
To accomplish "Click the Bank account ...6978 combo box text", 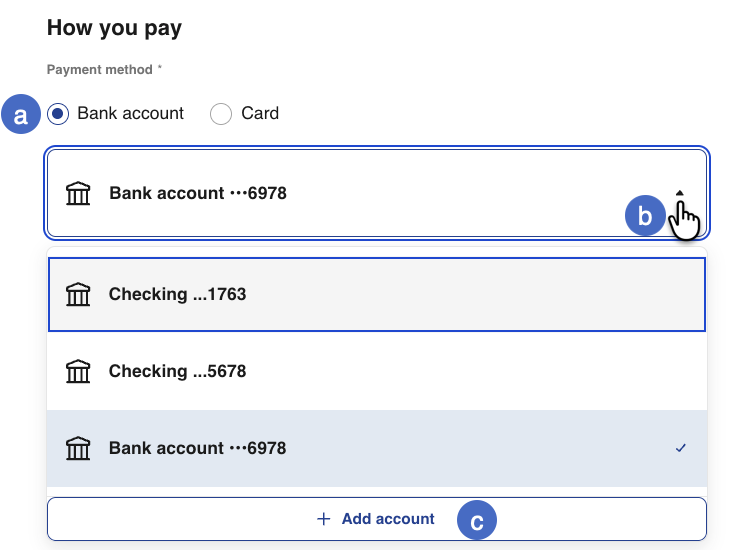I will tap(198, 193).
